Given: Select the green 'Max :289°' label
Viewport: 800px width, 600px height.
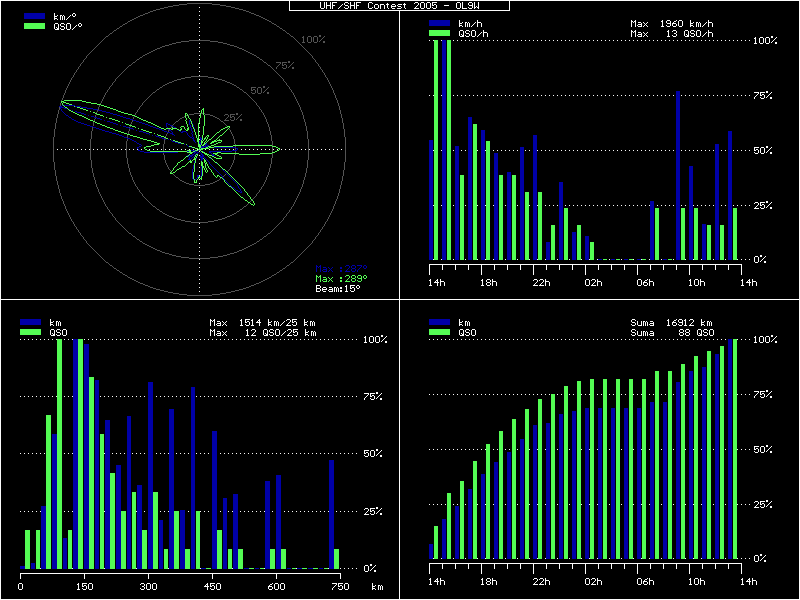Looking at the screenshot, I should 341,279.
